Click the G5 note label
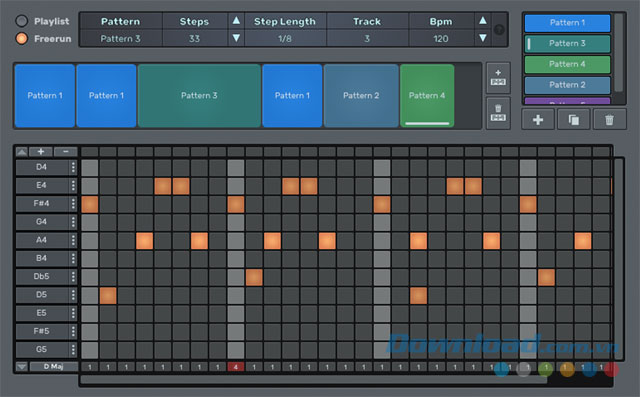This screenshot has height=397, width=640. click(41, 350)
